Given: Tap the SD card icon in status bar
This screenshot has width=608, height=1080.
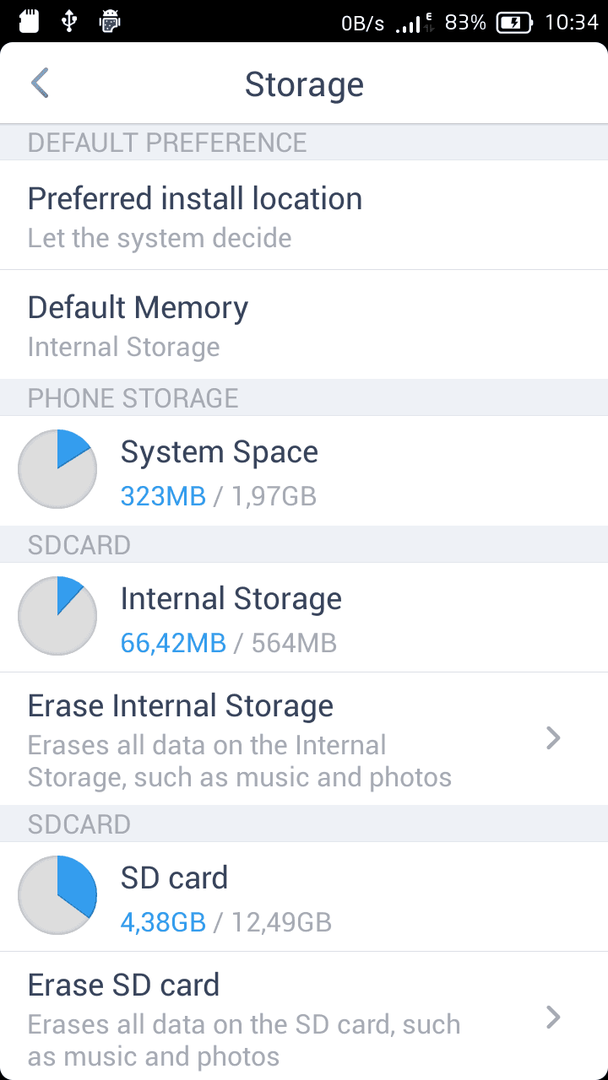Looking at the screenshot, I should point(28,21).
